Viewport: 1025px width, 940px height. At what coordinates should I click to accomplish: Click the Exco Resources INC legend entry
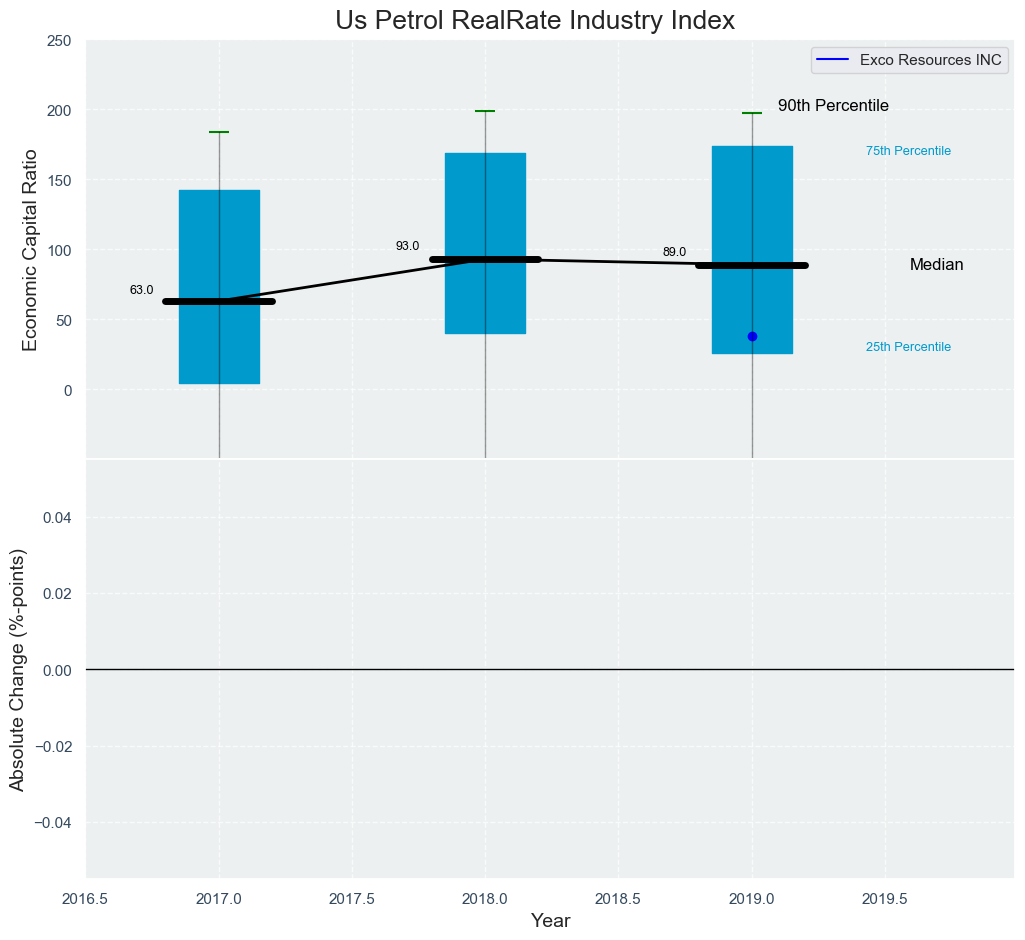point(909,60)
